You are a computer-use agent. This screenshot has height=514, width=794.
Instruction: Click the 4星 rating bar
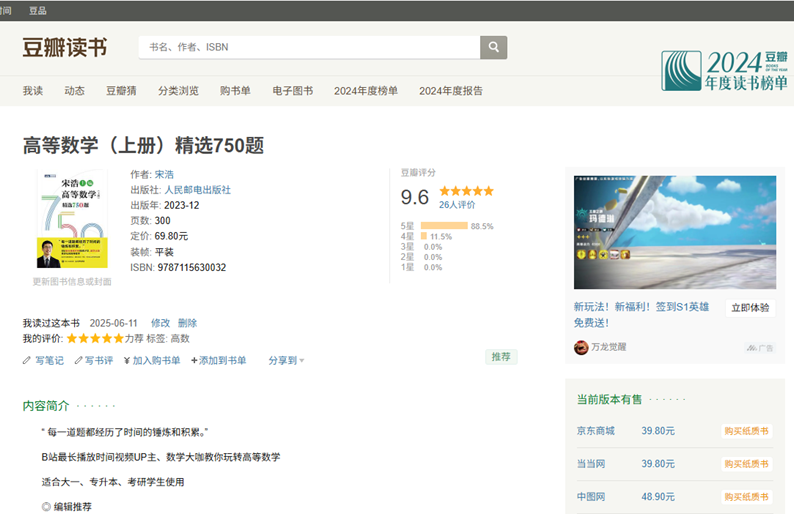[424, 236]
